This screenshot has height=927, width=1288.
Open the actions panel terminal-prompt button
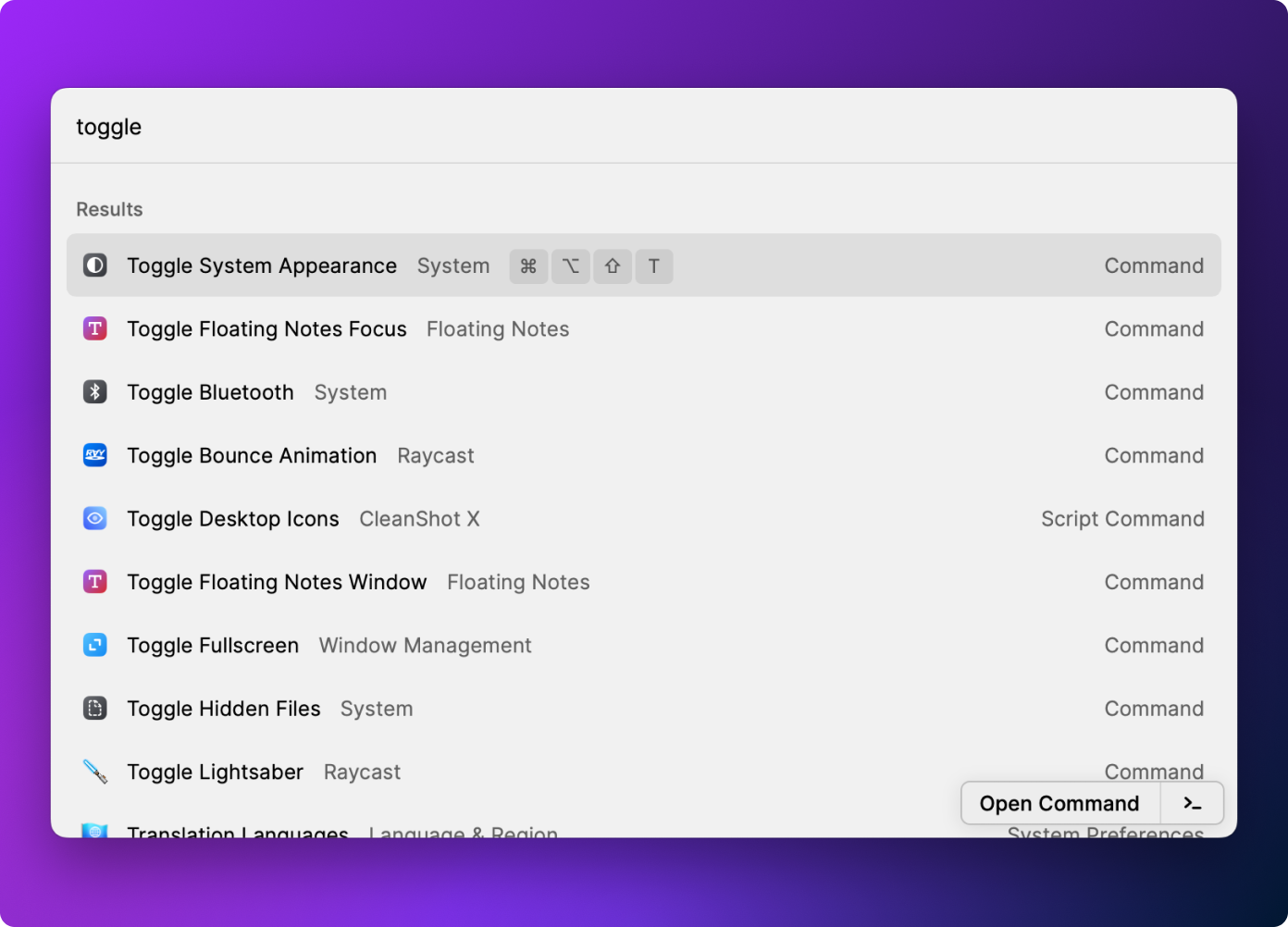tap(1192, 803)
